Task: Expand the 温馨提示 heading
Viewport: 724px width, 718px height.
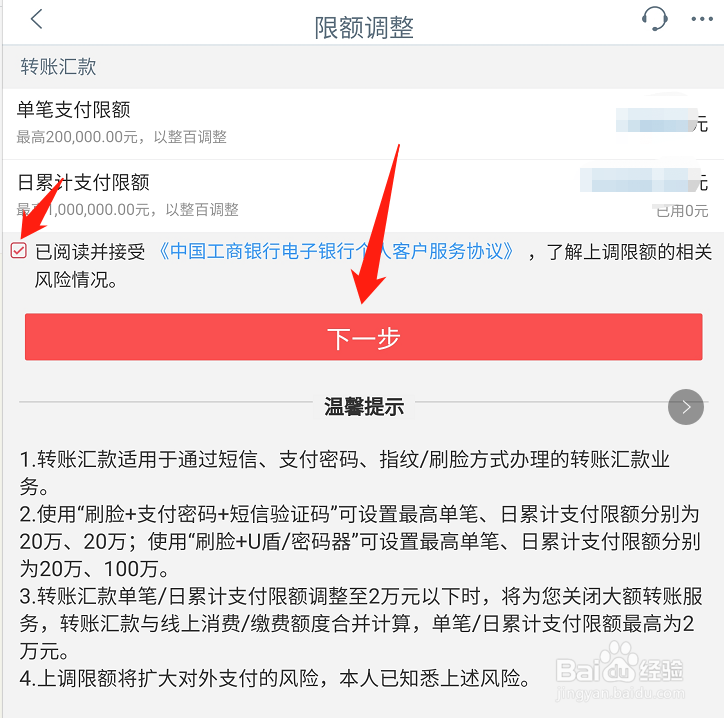Action: (x=364, y=407)
